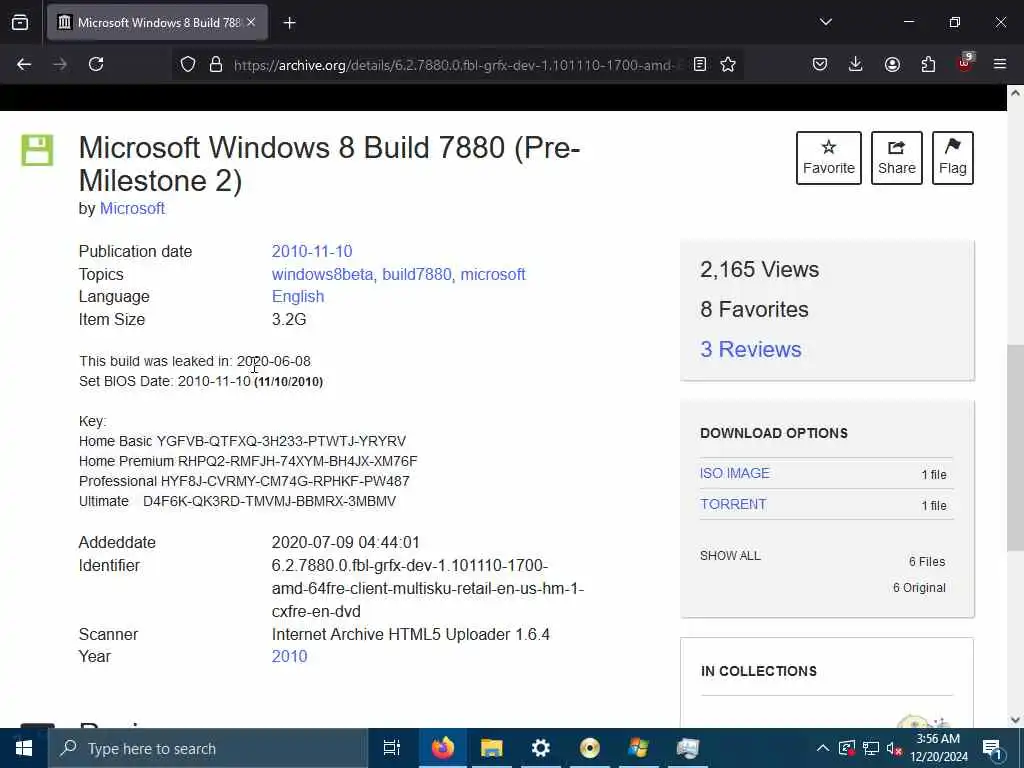The height and width of the screenshot is (768, 1024).
Task: Open Firefox View tab list icon
Action: coord(20,23)
